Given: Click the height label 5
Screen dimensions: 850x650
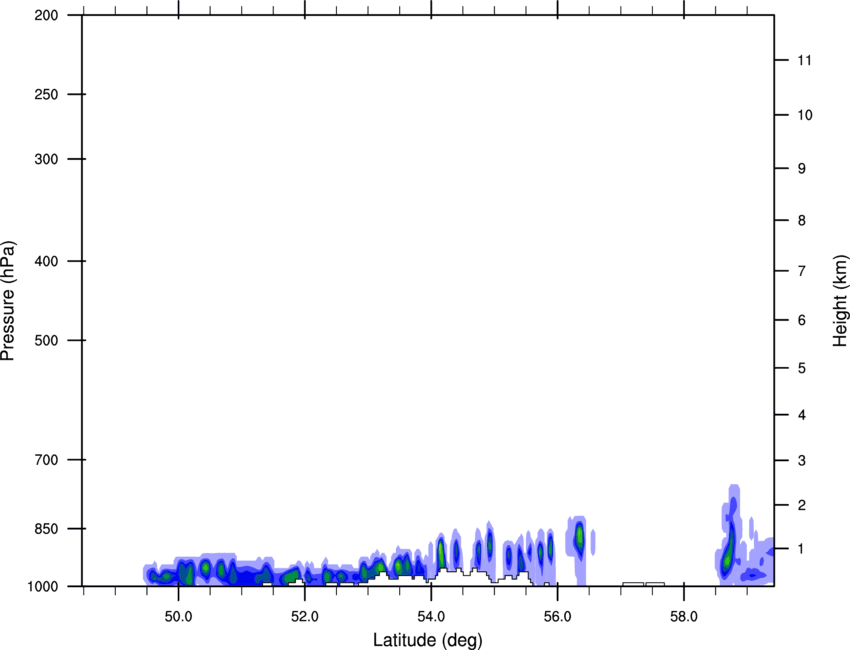Looking at the screenshot, I should (x=802, y=368).
